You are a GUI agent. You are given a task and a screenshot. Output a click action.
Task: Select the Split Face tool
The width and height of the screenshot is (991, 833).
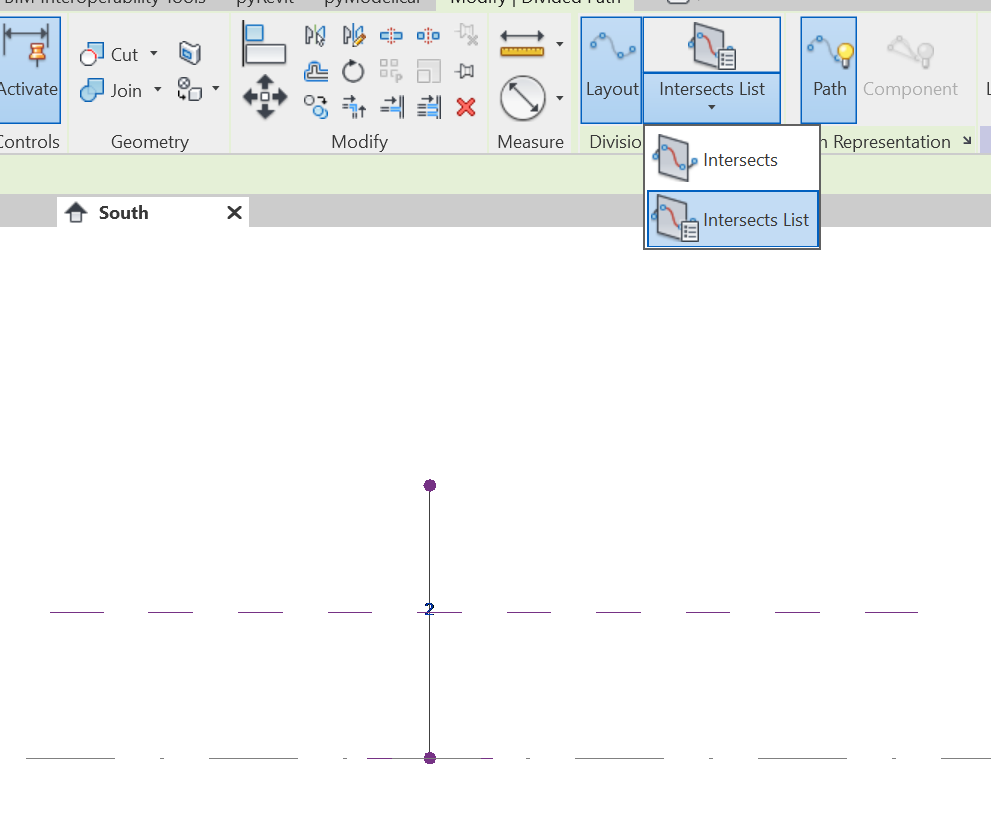[190, 53]
